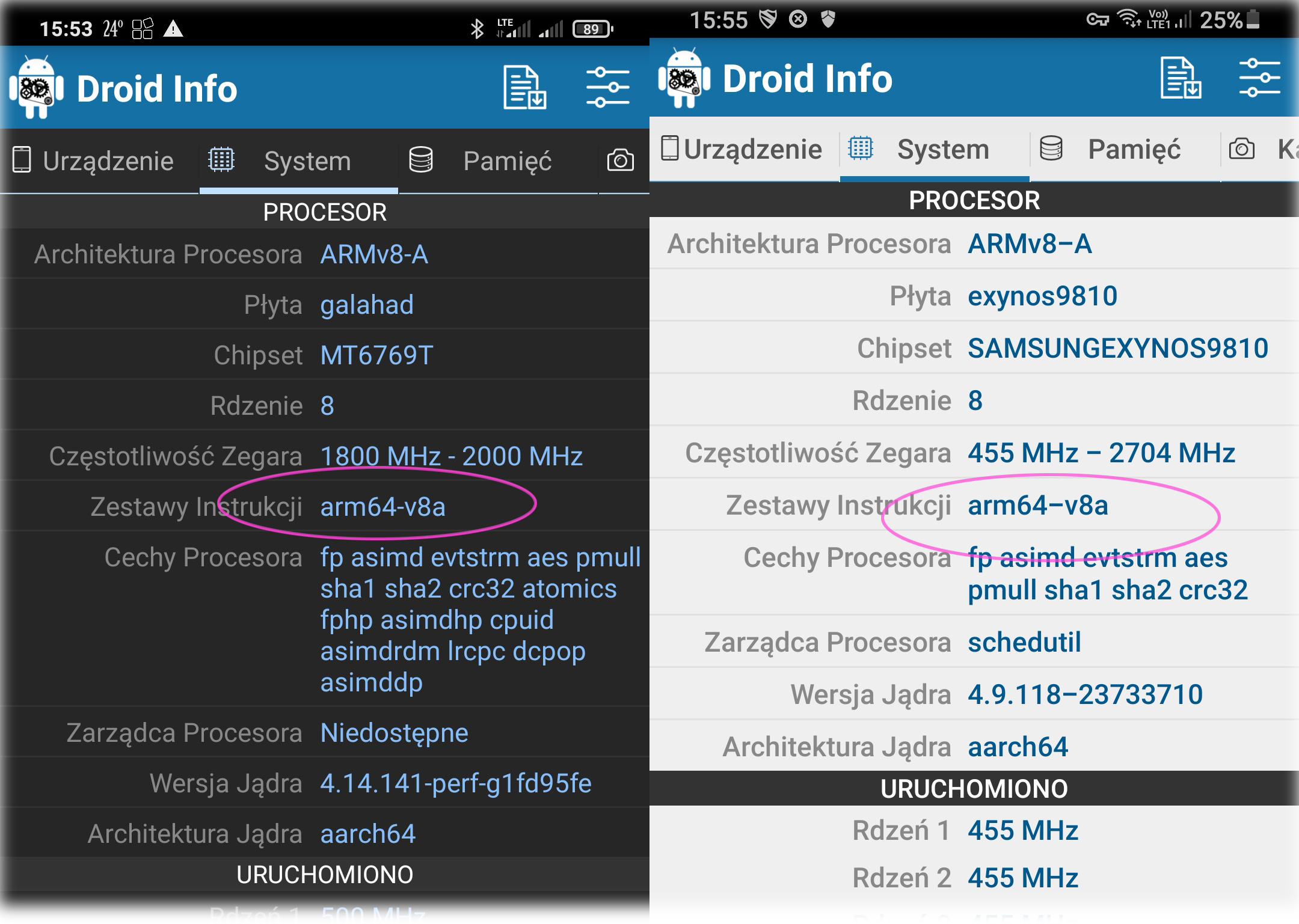This screenshot has width=1299, height=924.
Task: Tap the LTE signal icon in left status bar
Action: click(x=514, y=28)
